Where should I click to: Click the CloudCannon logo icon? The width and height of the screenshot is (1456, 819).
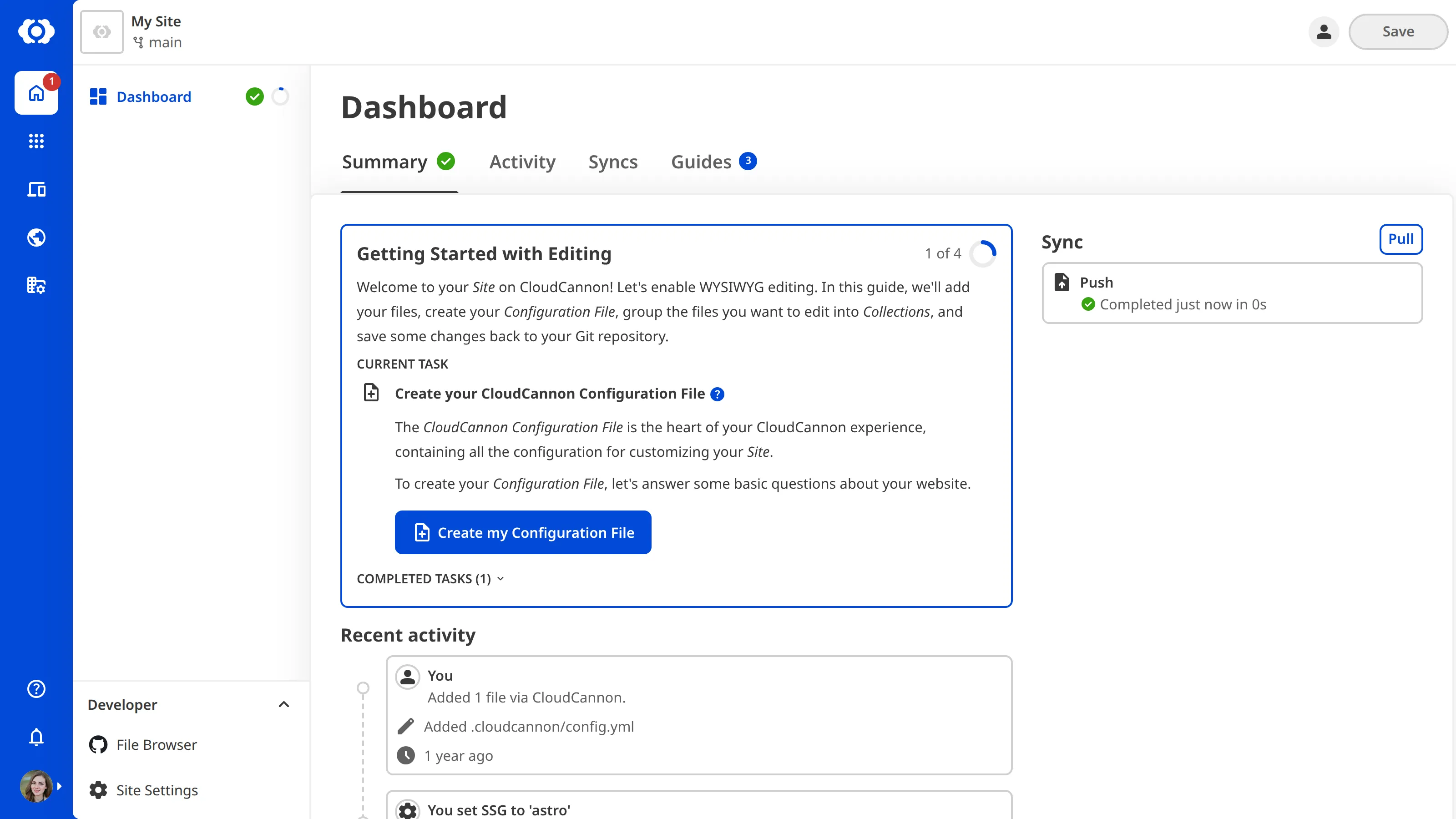point(36,31)
